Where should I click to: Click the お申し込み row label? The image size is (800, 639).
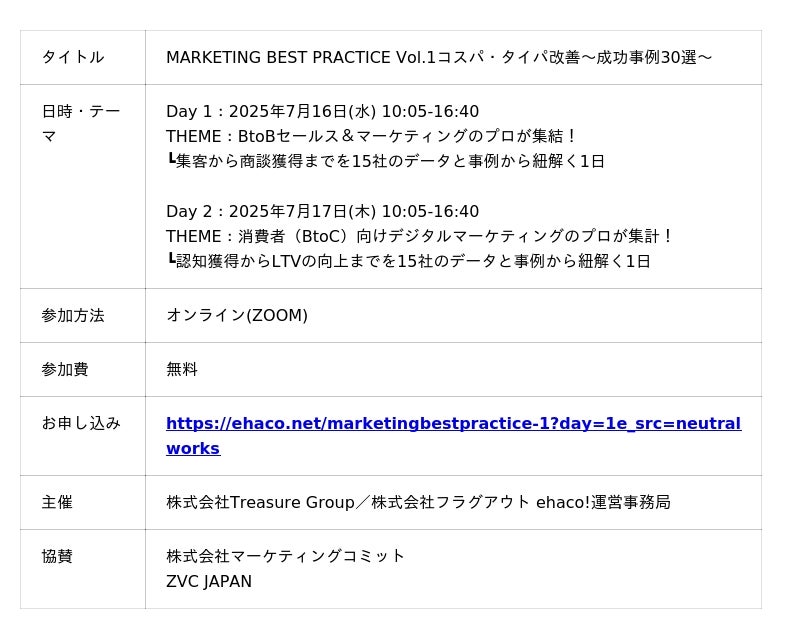pyautogui.click(x=80, y=424)
